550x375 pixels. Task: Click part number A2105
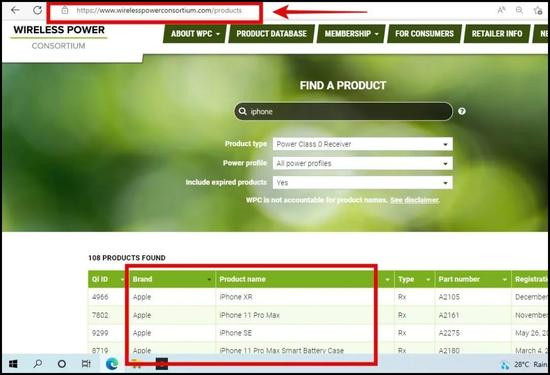coord(449,297)
